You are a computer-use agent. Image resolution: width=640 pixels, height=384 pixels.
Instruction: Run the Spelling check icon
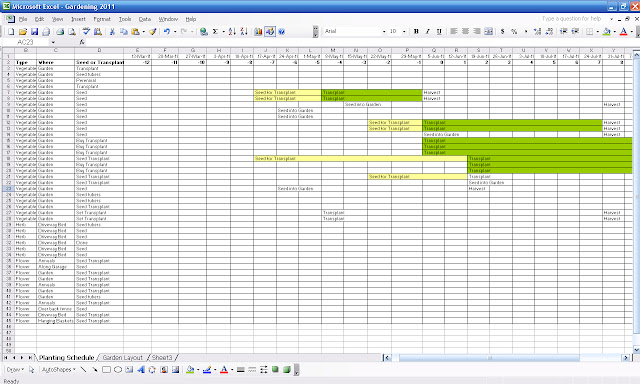pyautogui.click(x=86, y=31)
